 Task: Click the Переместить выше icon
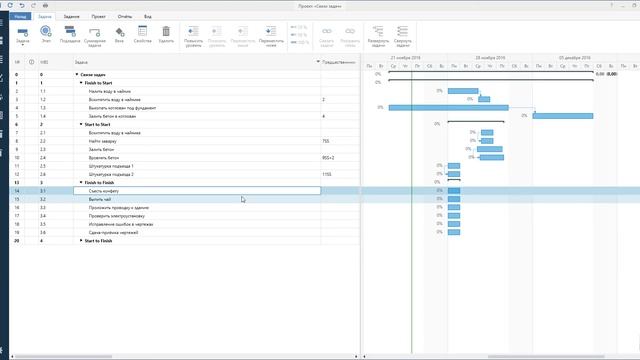tap(242, 31)
